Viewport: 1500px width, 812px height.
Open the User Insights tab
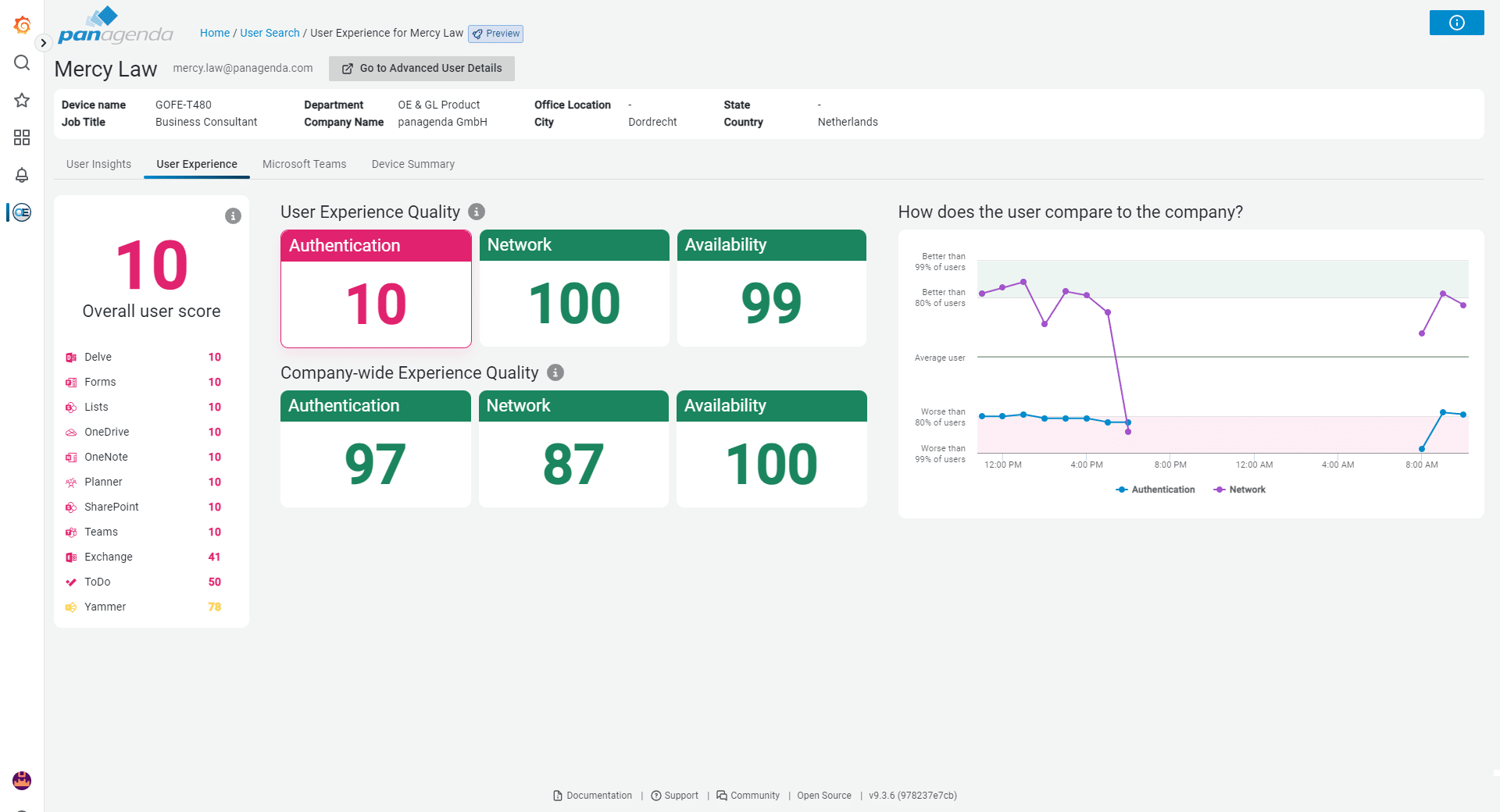pos(98,164)
